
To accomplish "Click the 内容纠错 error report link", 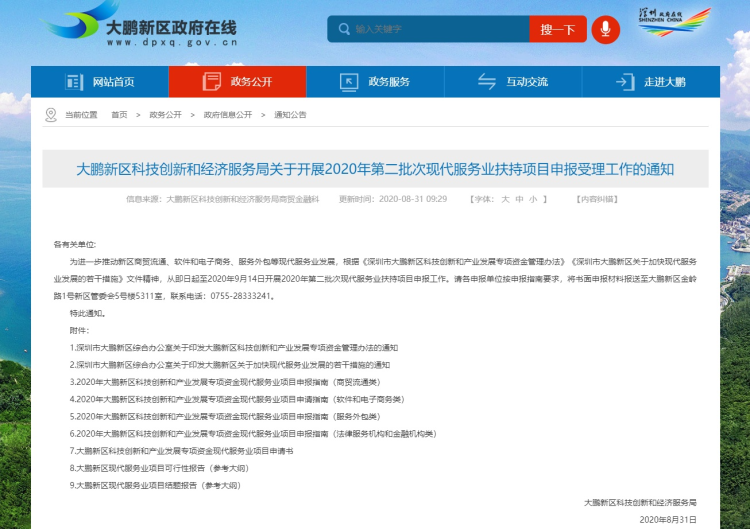I will click(x=597, y=199).
